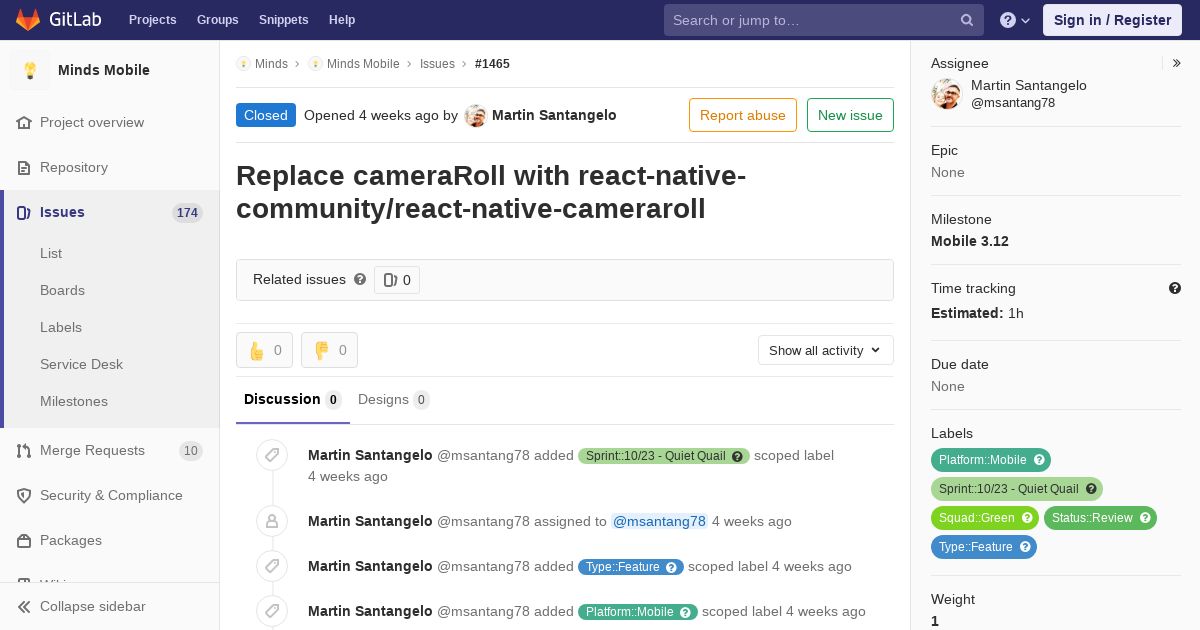Click the user icon beside assigned activity

(272, 521)
